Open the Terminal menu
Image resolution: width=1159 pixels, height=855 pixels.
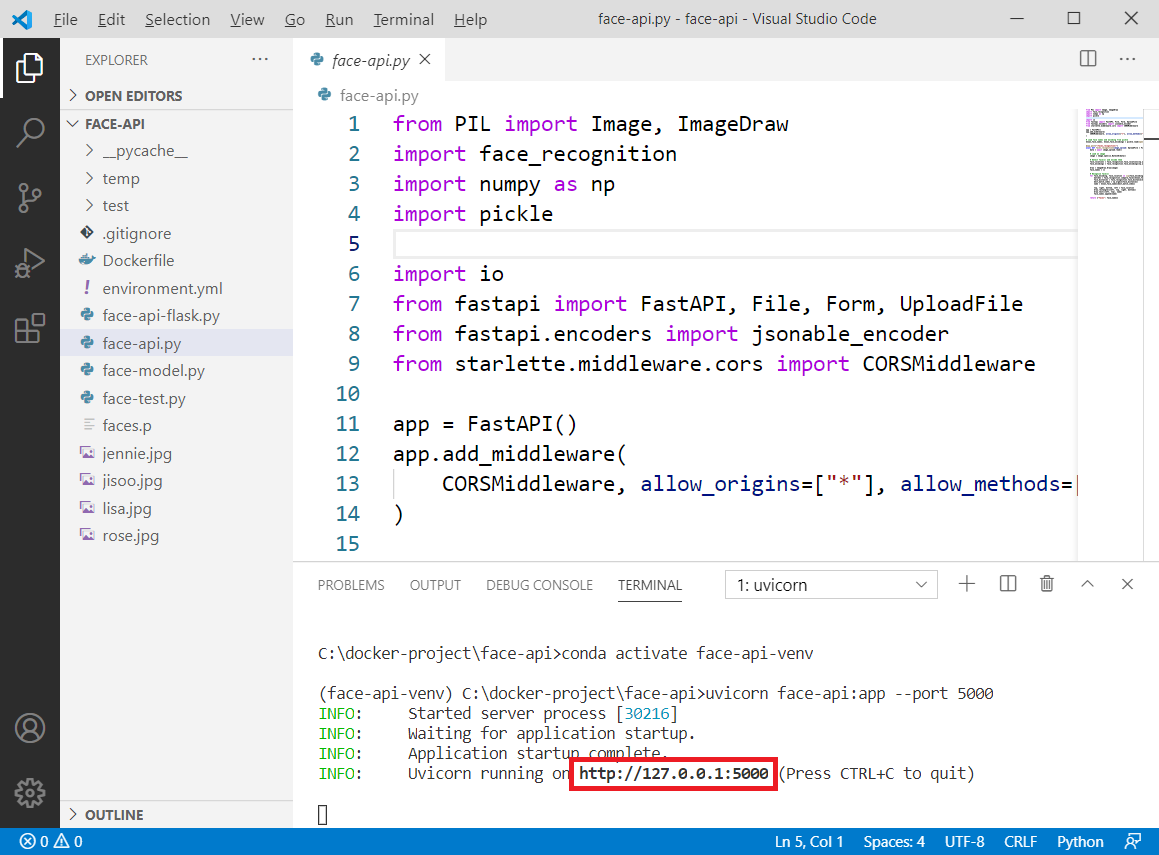[x=403, y=18]
